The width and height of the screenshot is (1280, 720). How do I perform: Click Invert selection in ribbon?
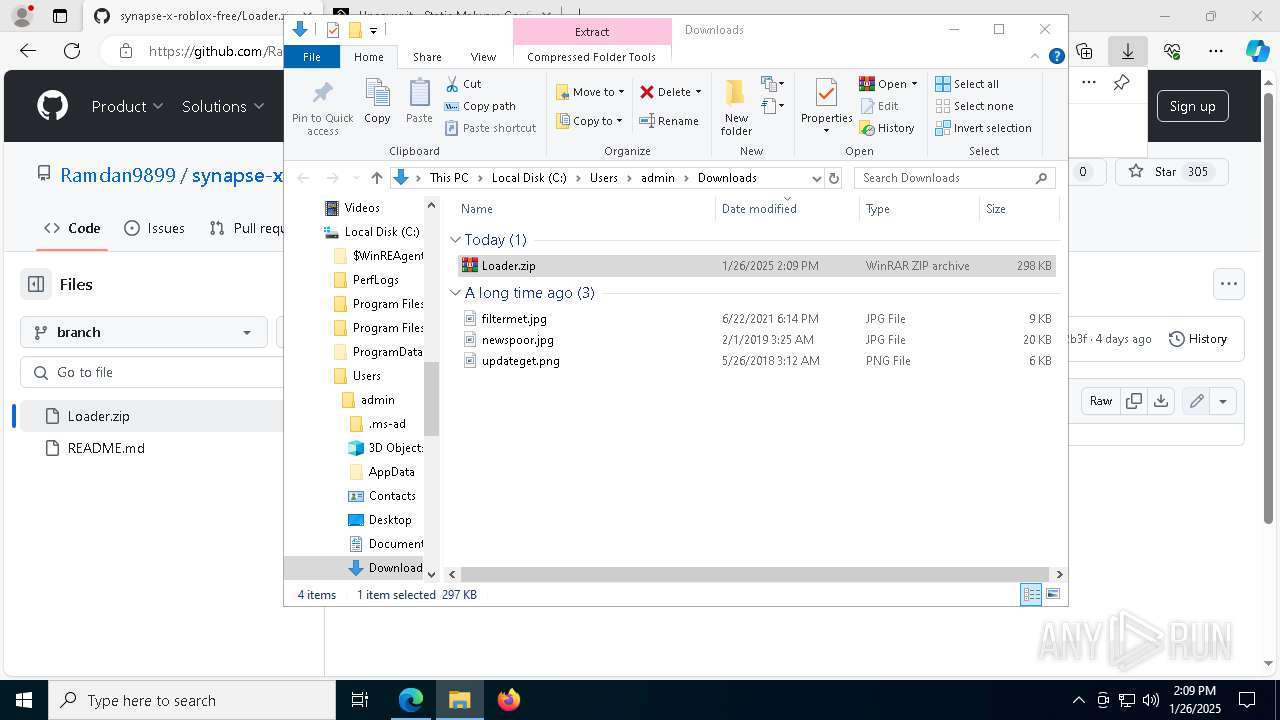click(x=983, y=128)
